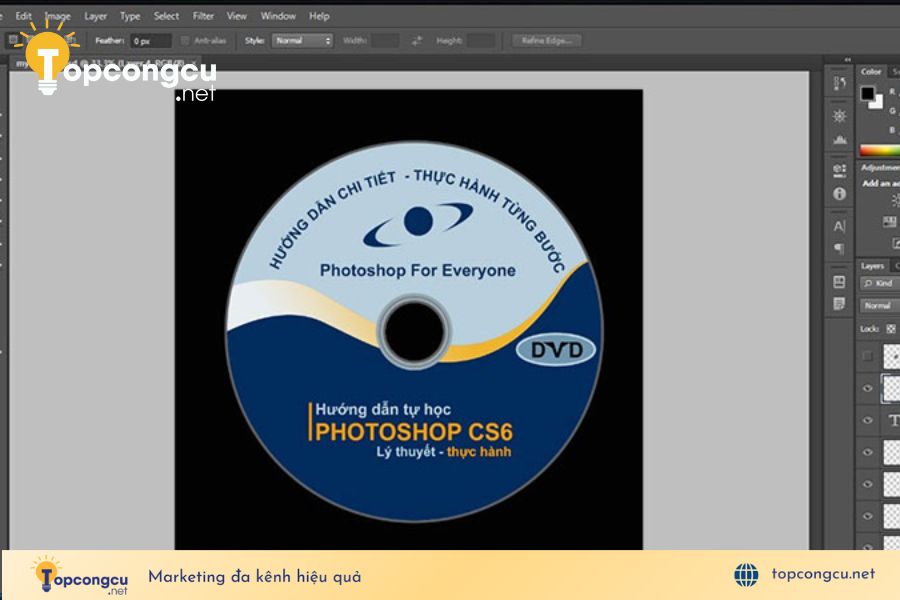
Task: Hide the currently selected layer
Action: click(x=867, y=389)
